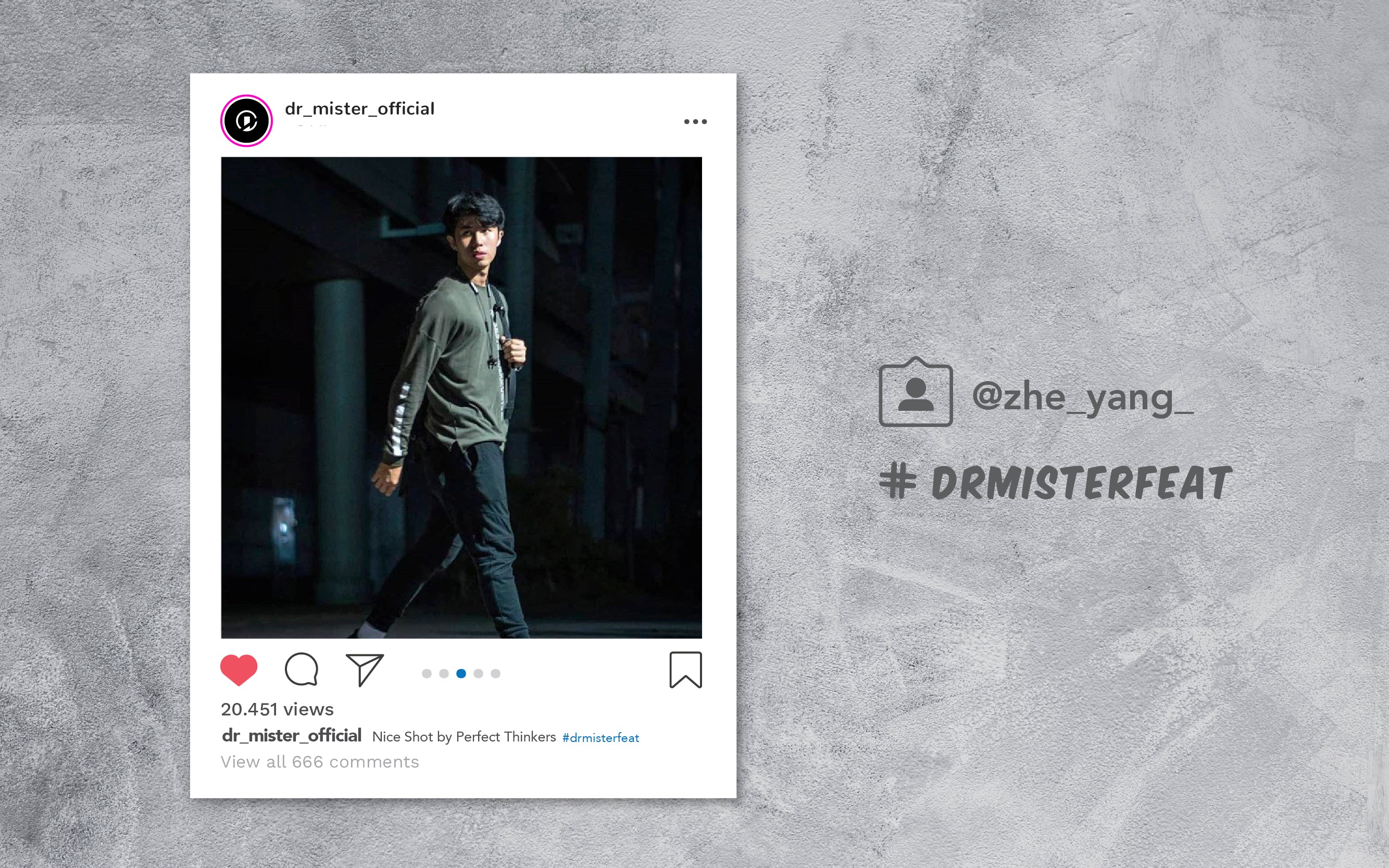Open comments via speech bubble icon
1389x868 pixels.
302,670
